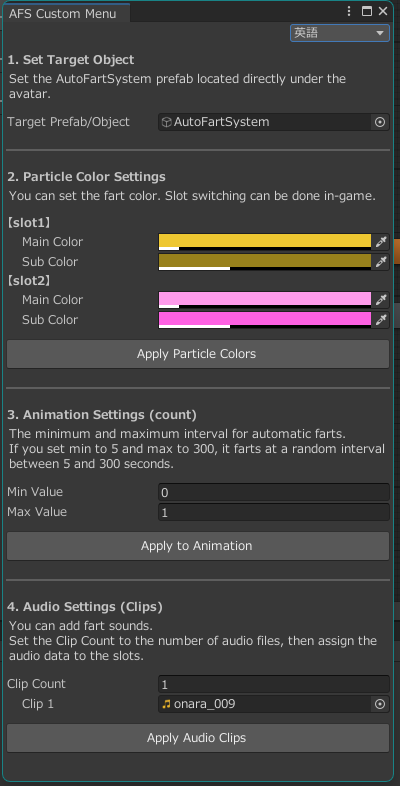Click slot1 Sub Color eyedropper icon
The image size is (400, 786).
pyautogui.click(x=381, y=262)
